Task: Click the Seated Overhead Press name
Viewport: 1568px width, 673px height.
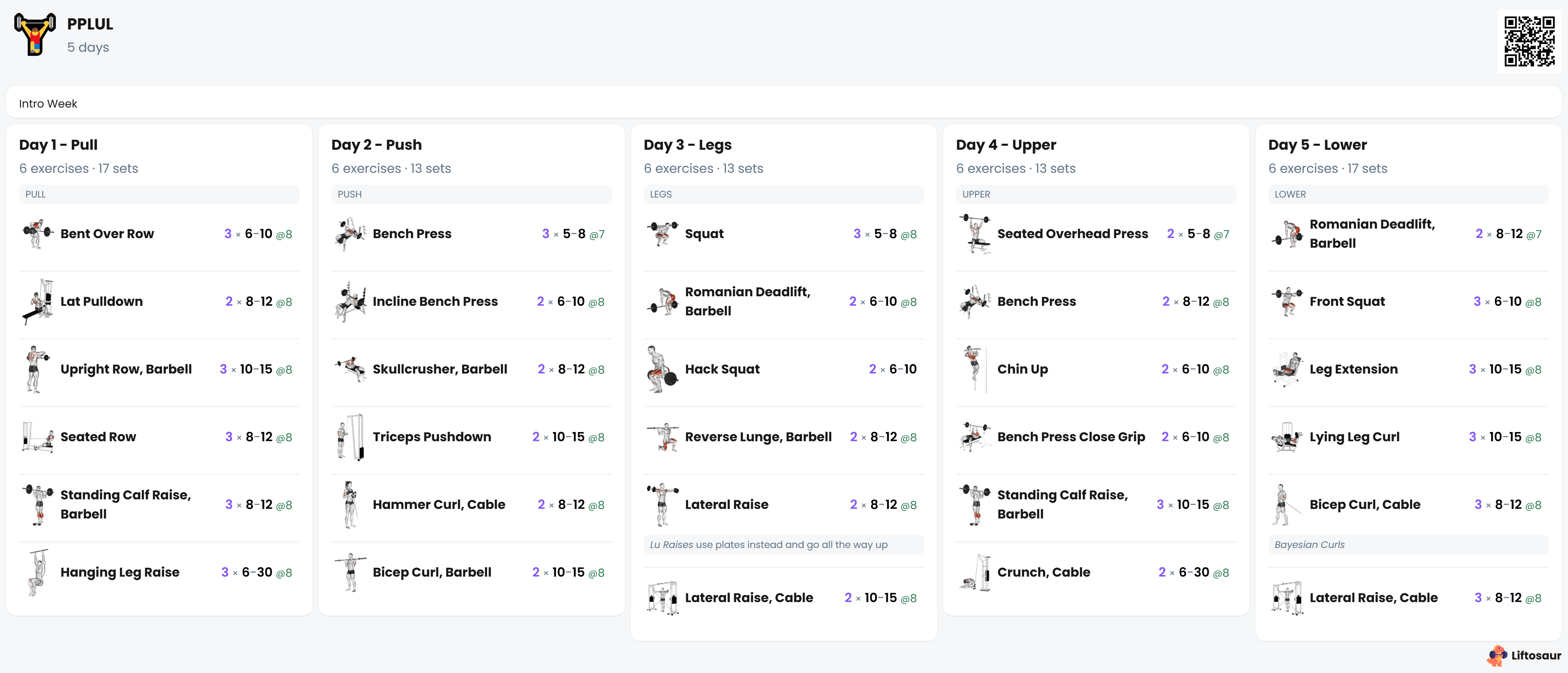Action: click(1072, 234)
